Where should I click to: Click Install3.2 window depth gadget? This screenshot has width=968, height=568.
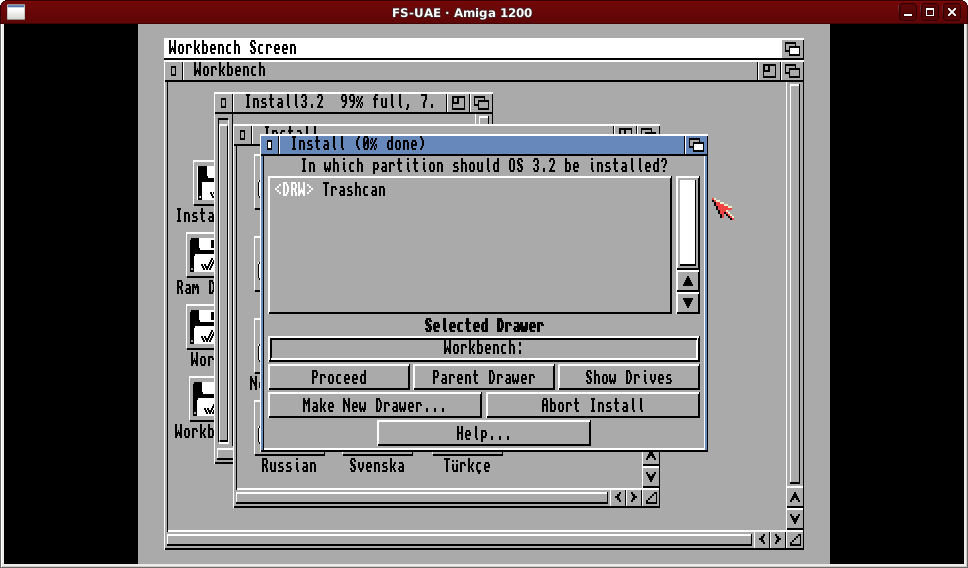[482, 102]
